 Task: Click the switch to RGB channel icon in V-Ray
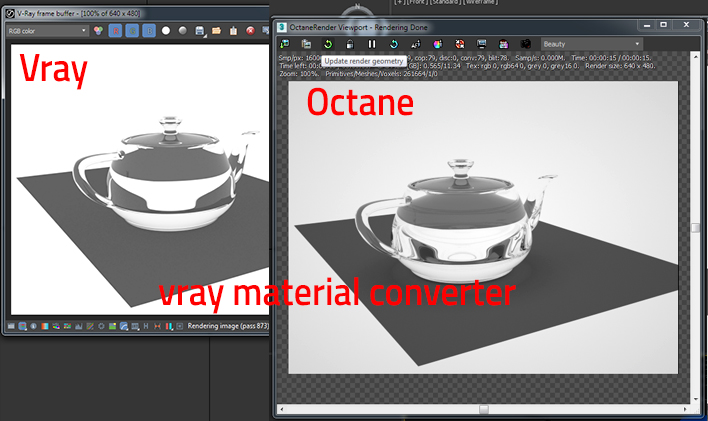[98, 31]
